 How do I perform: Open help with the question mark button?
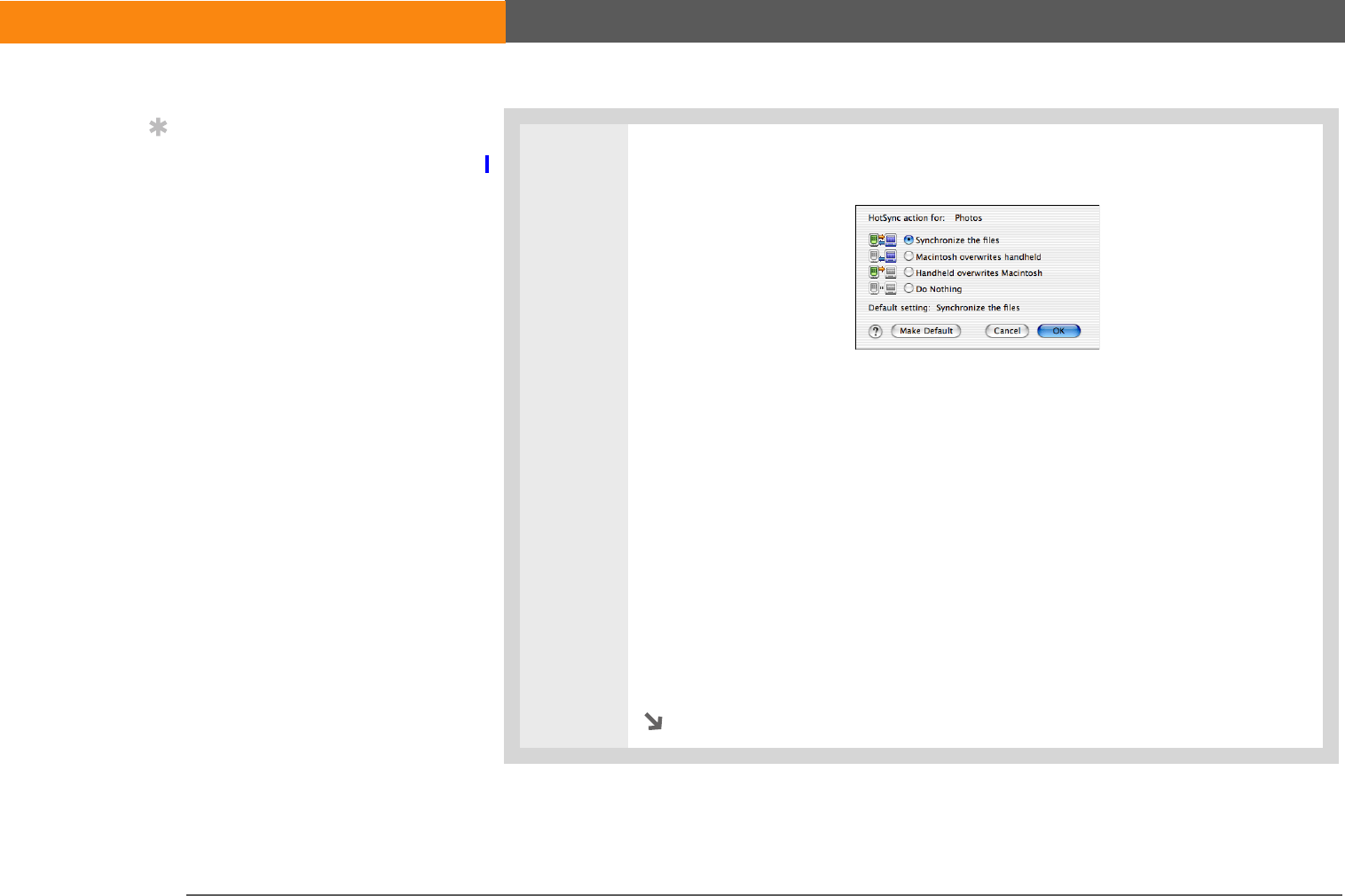876,331
